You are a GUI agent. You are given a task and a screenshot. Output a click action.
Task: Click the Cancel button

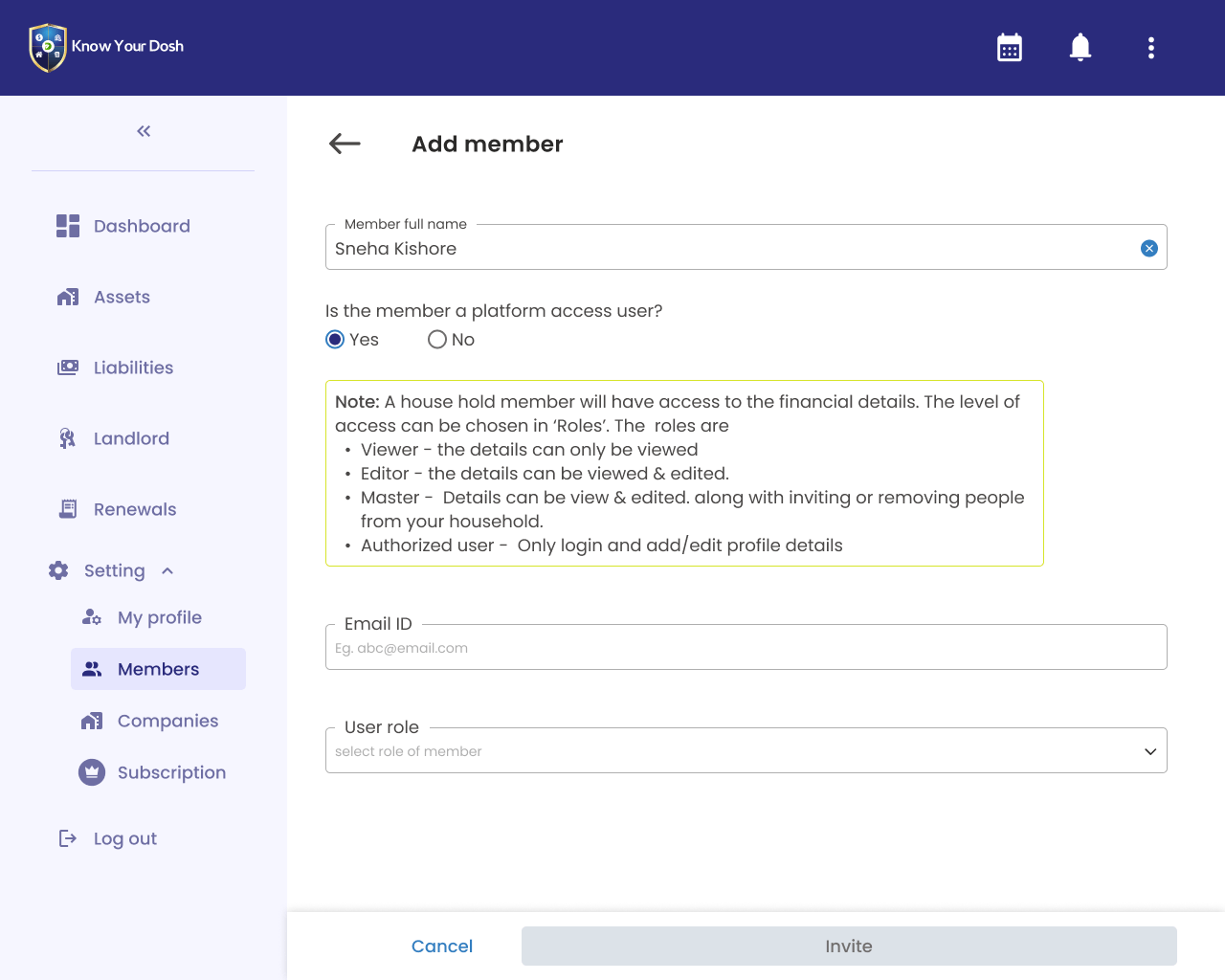[x=441, y=947]
